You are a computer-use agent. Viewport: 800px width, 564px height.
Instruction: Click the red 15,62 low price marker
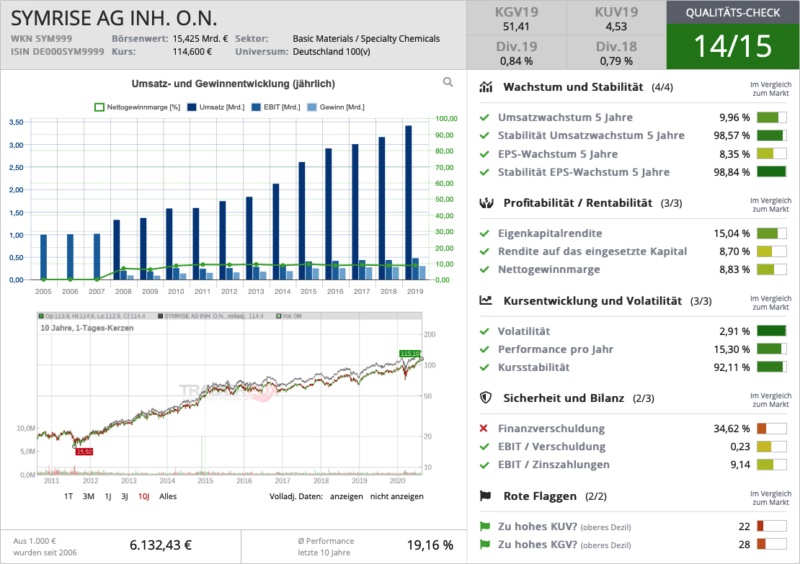point(84,451)
